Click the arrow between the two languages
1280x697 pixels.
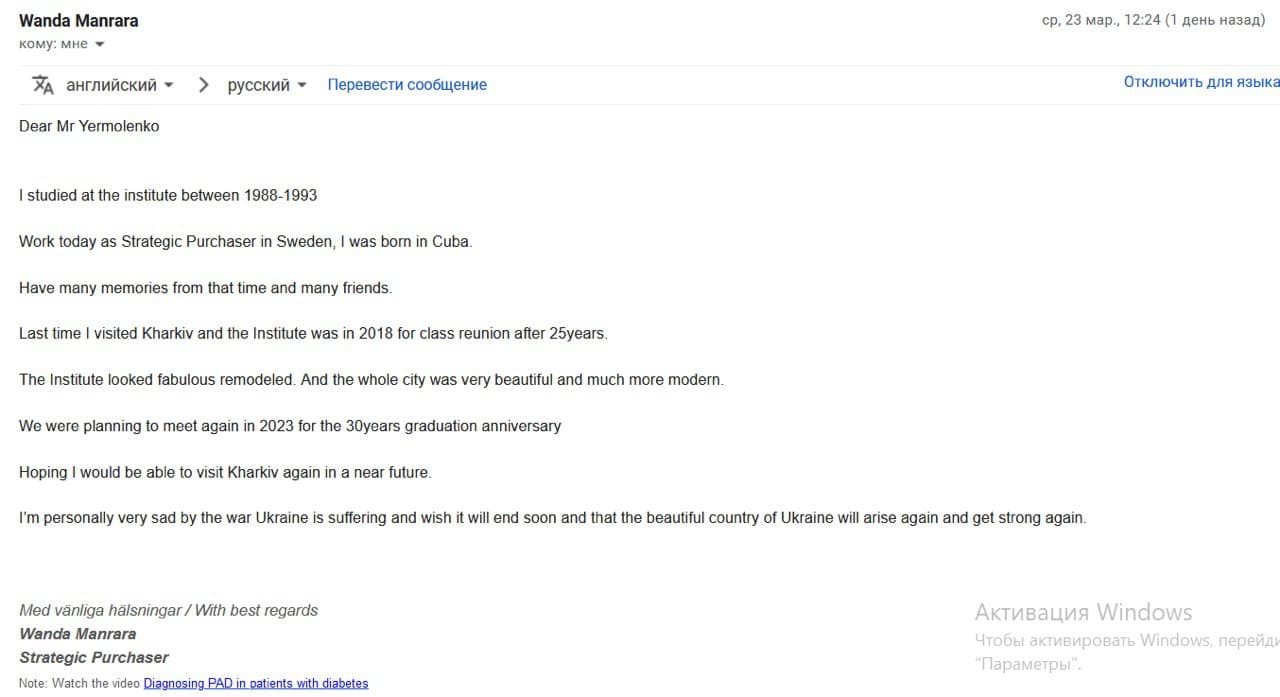point(203,85)
